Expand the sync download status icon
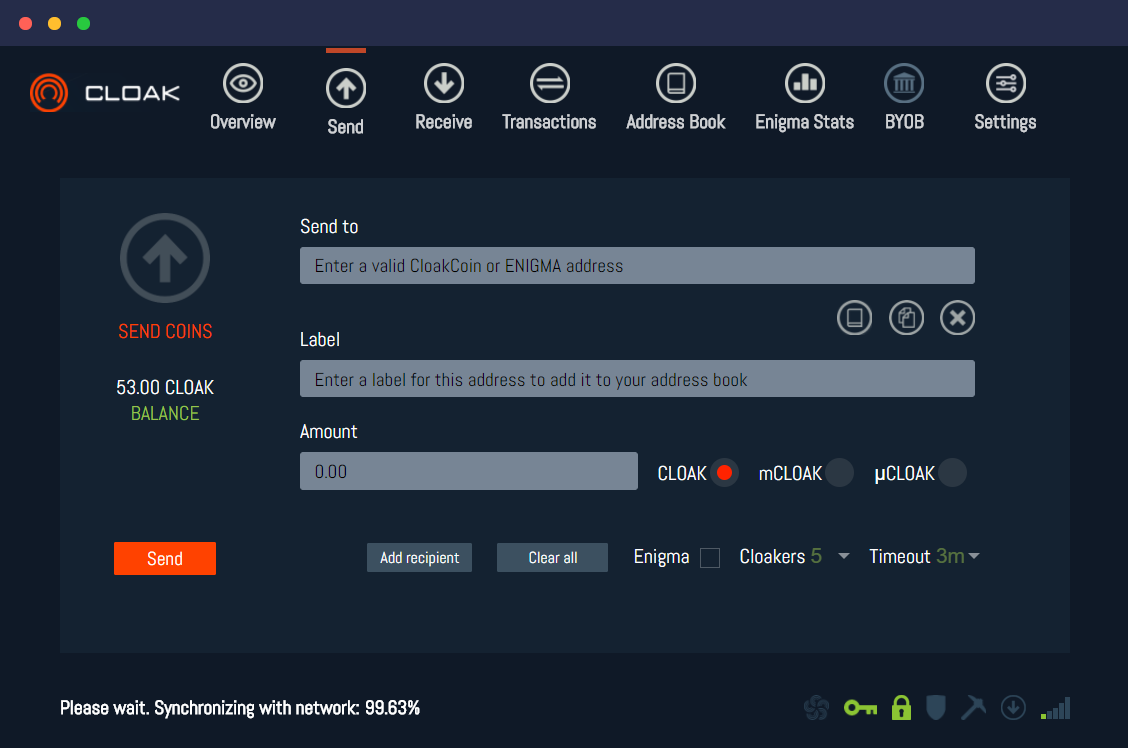 [x=1013, y=707]
